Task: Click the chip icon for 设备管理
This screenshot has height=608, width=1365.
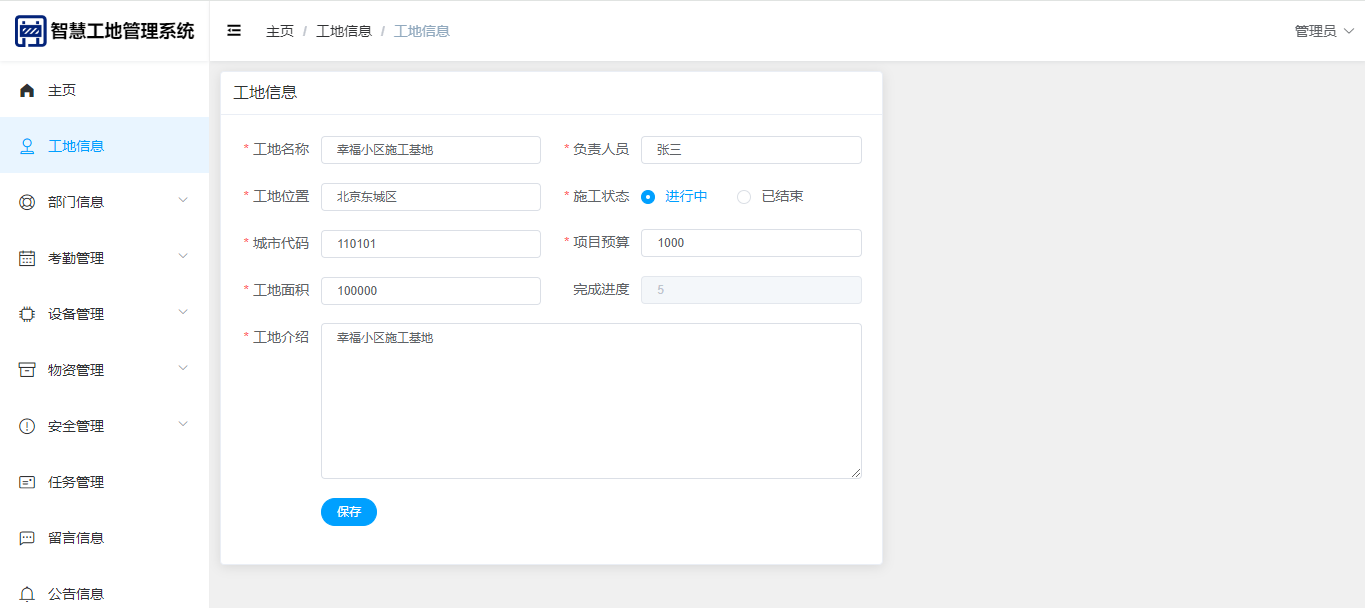Action: 27,314
